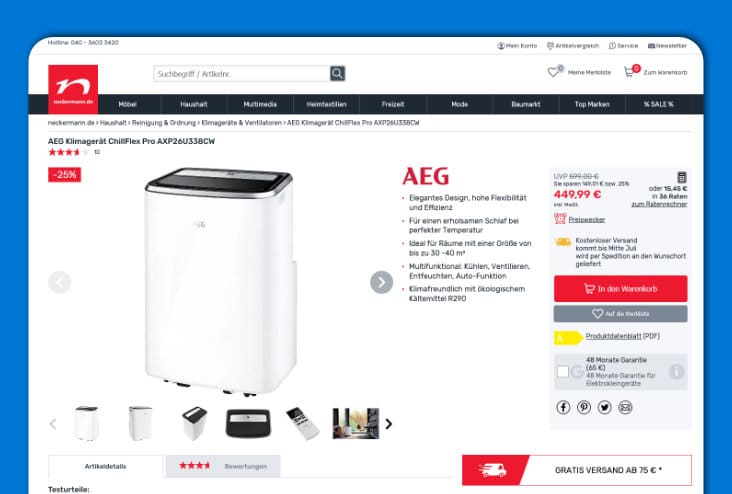This screenshot has width=732, height=494.
Task: Click the heart icon for Meine Merkliste
Action: 553,72
